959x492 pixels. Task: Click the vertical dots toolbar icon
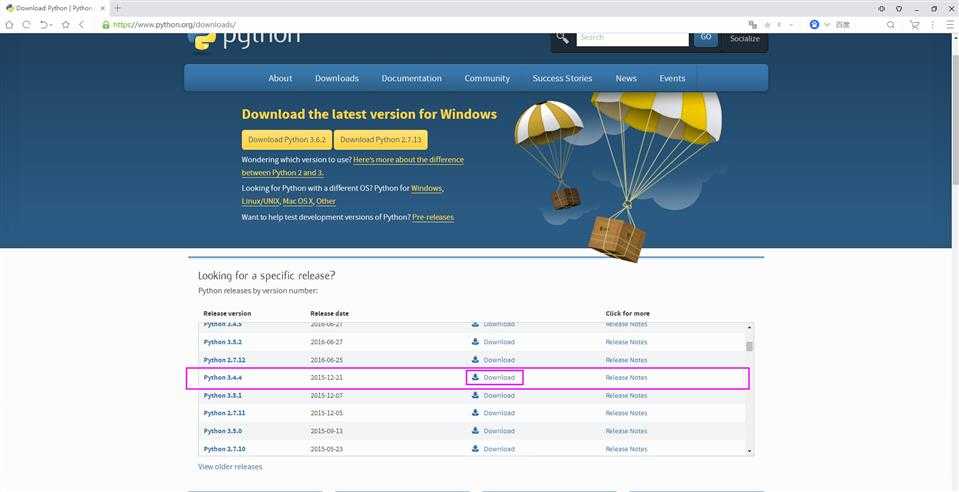tap(932, 24)
